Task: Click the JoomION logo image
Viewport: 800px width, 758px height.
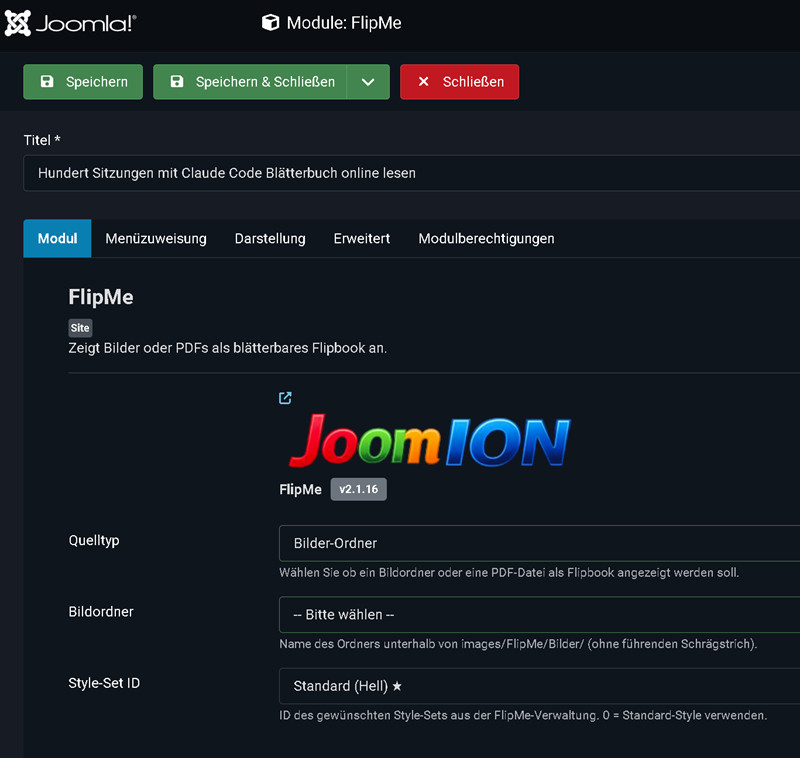Action: 429,440
